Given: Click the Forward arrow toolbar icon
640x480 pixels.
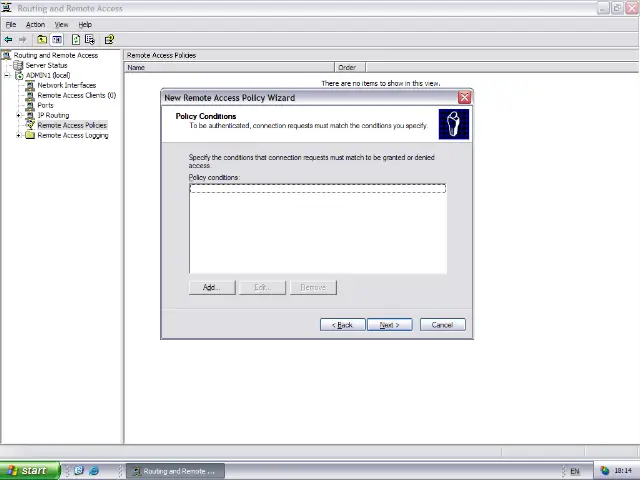Looking at the screenshot, I should coord(22,40).
